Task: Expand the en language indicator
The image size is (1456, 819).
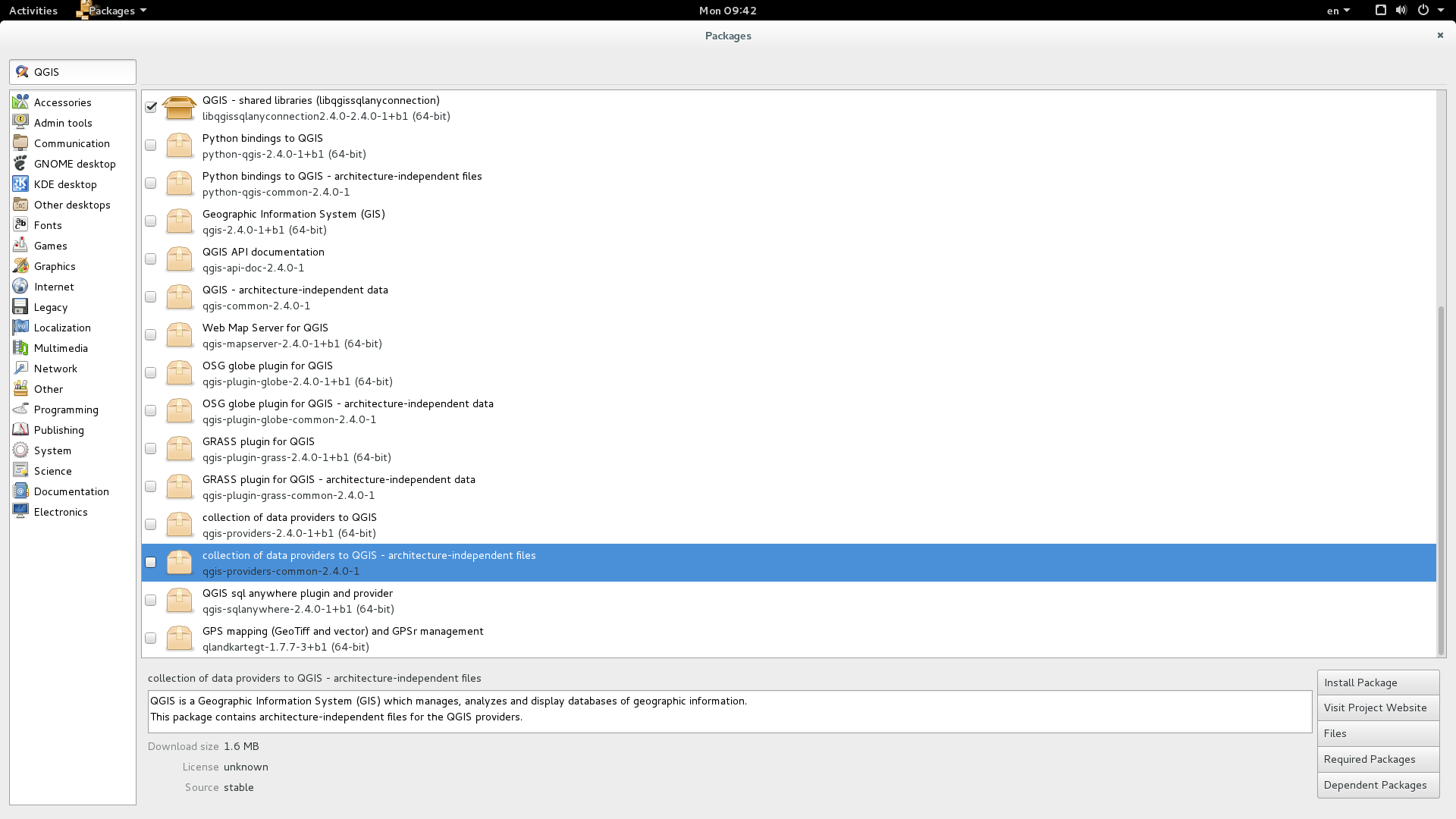Action: tap(1338, 10)
